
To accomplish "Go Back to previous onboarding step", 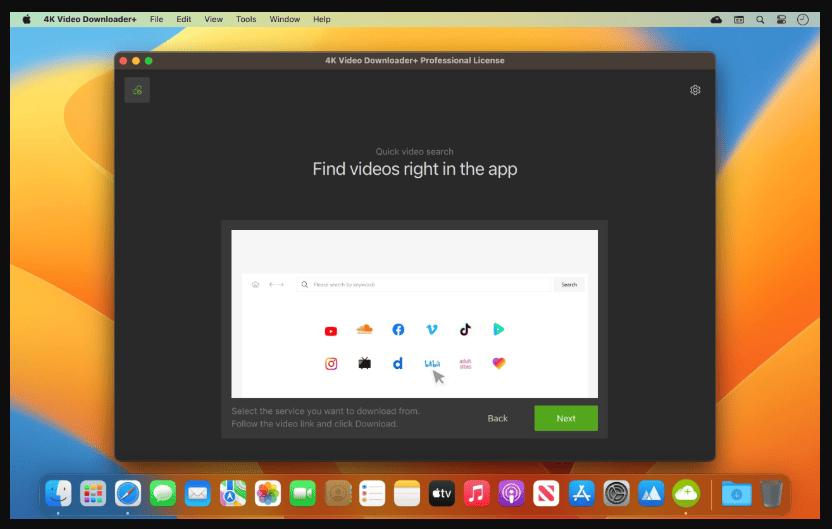I will (x=498, y=418).
